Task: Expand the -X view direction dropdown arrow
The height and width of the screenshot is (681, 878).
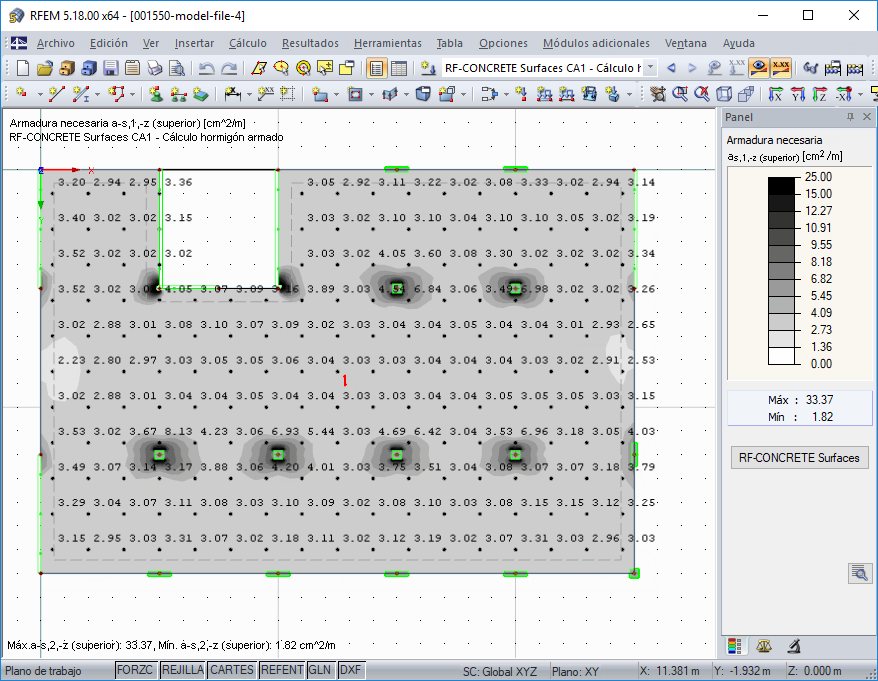Action: 860,94
